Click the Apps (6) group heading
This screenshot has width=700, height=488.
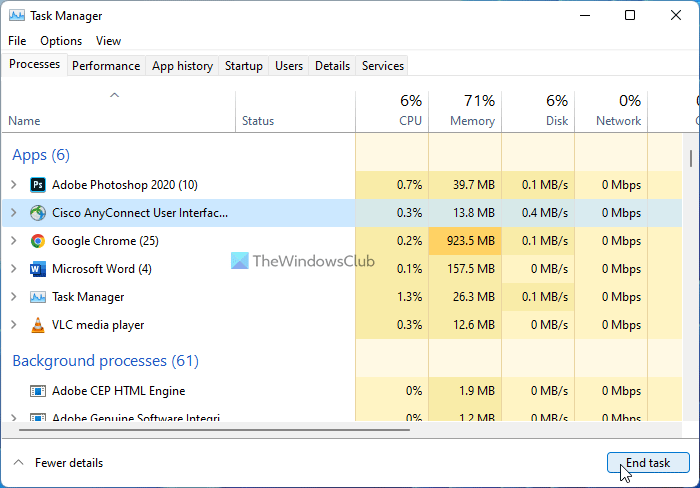[x=41, y=155]
